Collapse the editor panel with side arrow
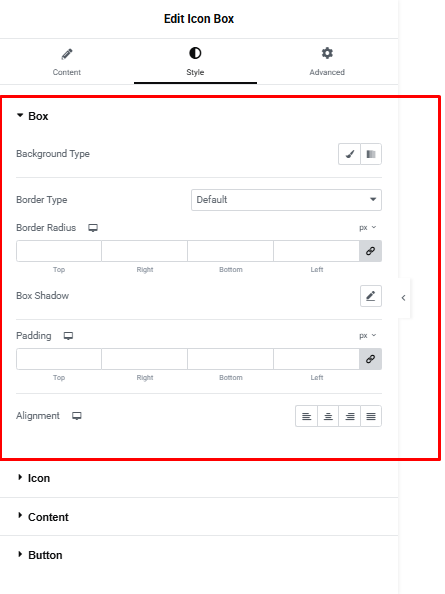 click(x=404, y=298)
